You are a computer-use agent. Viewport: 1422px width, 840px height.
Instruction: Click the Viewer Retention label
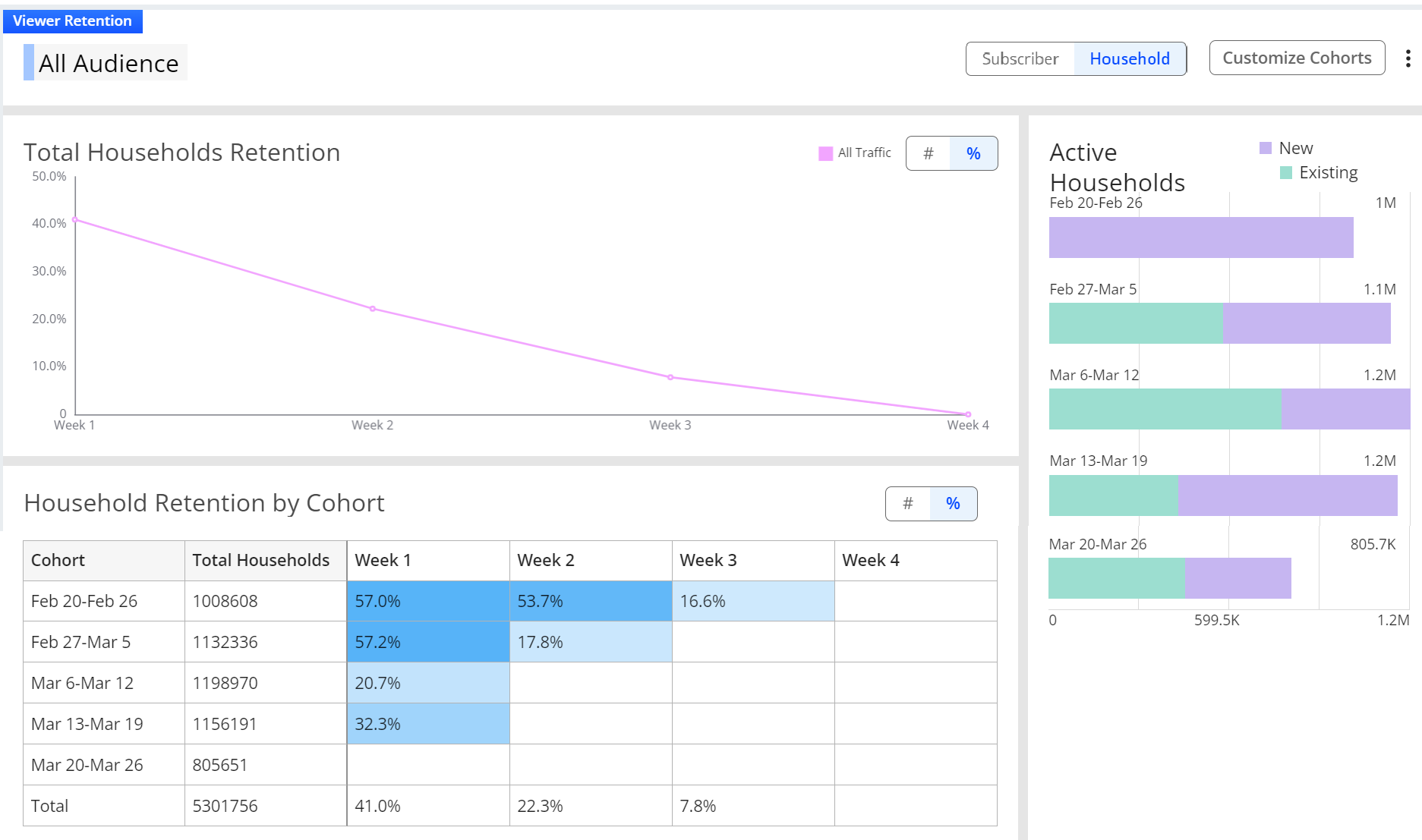(72, 20)
